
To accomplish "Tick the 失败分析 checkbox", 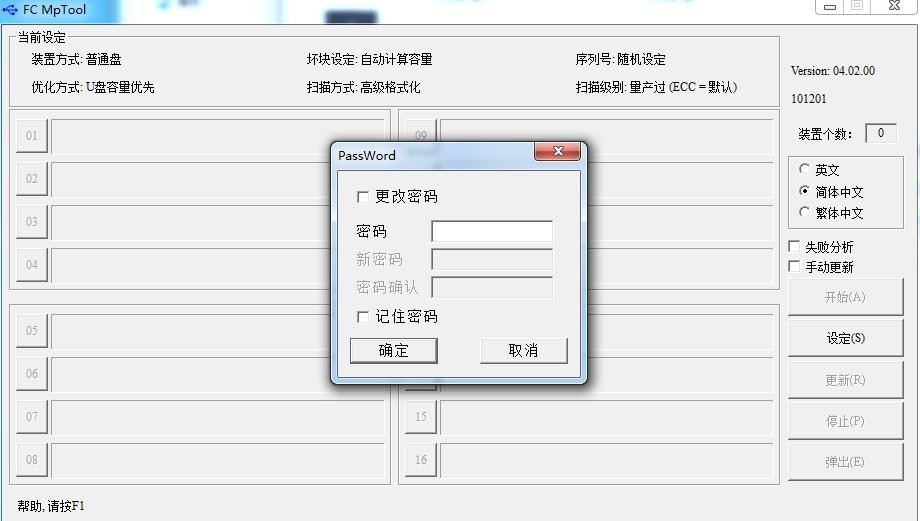I will point(794,246).
